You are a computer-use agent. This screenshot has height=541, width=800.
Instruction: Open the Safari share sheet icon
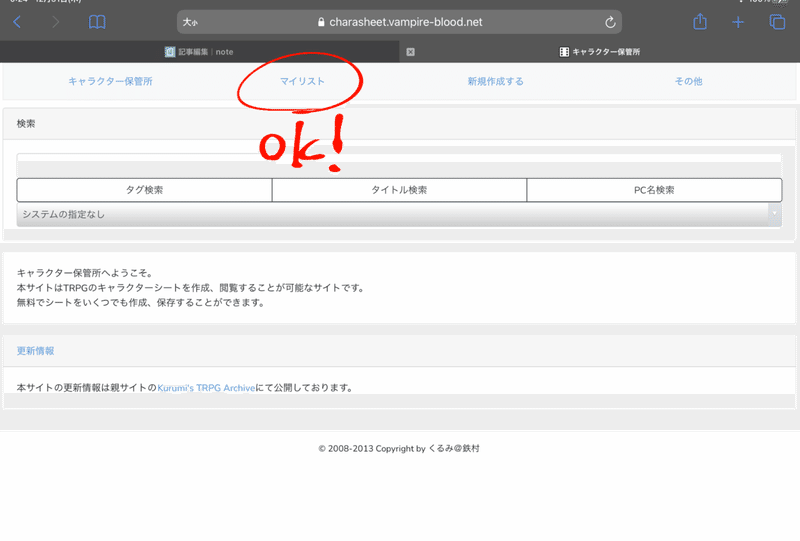coord(699,21)
